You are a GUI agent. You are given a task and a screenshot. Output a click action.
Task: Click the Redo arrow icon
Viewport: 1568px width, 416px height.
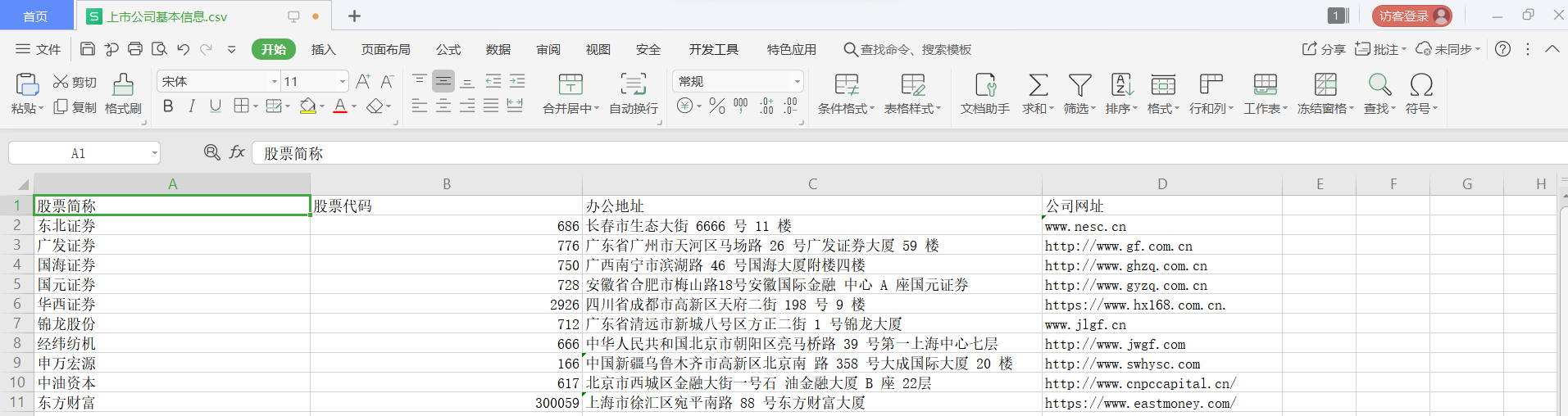207,49
